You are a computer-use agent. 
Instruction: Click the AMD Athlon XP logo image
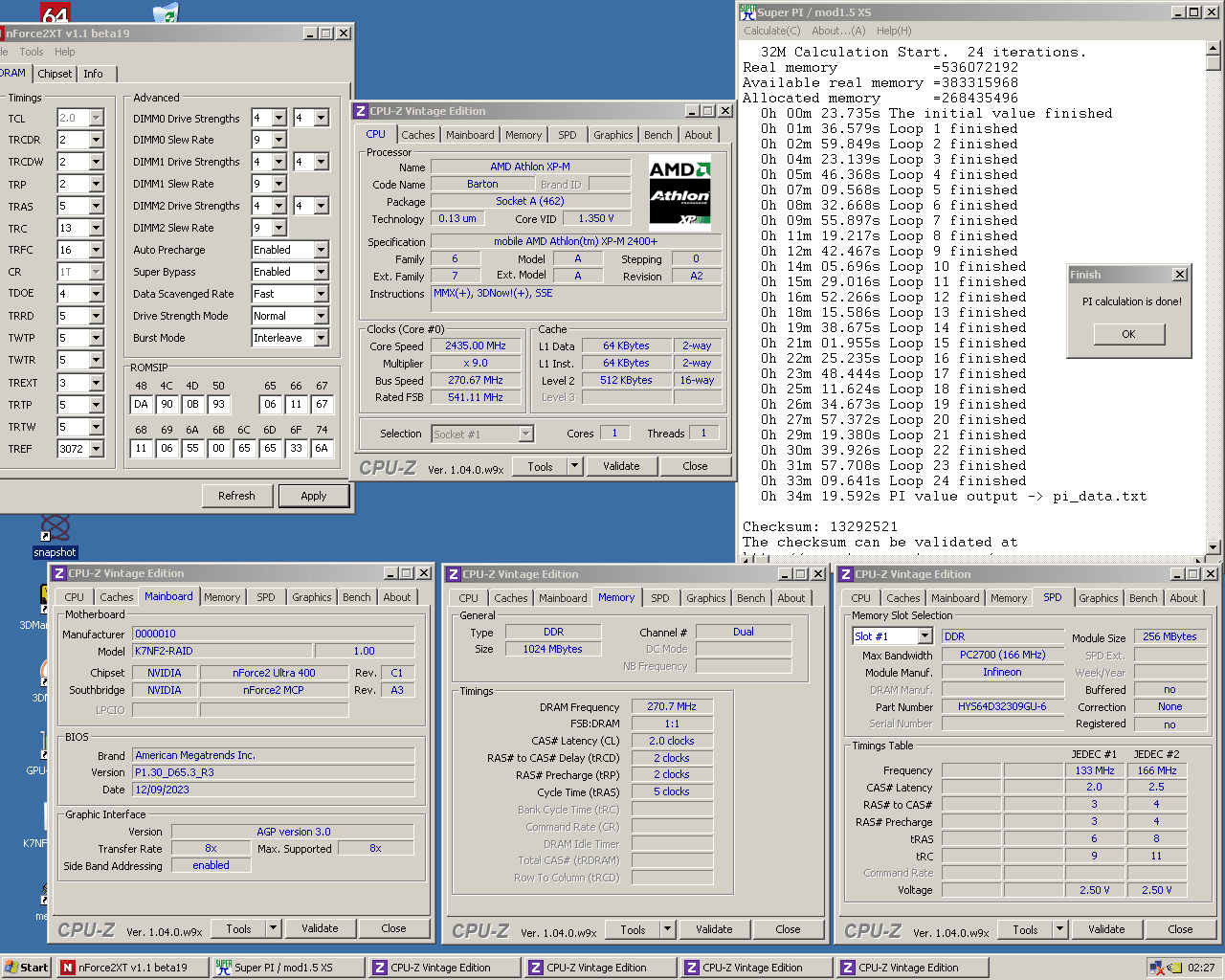tap(679, 192)
